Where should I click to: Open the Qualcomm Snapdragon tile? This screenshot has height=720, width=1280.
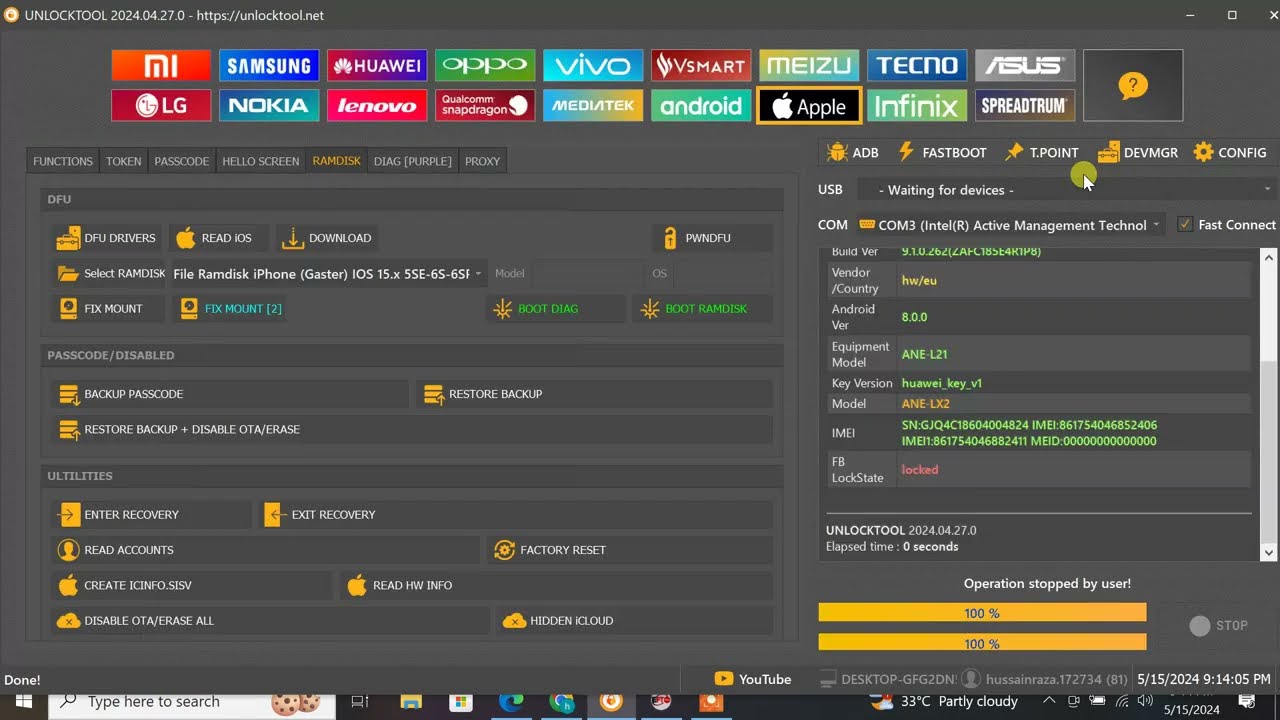tap(485, 105)
